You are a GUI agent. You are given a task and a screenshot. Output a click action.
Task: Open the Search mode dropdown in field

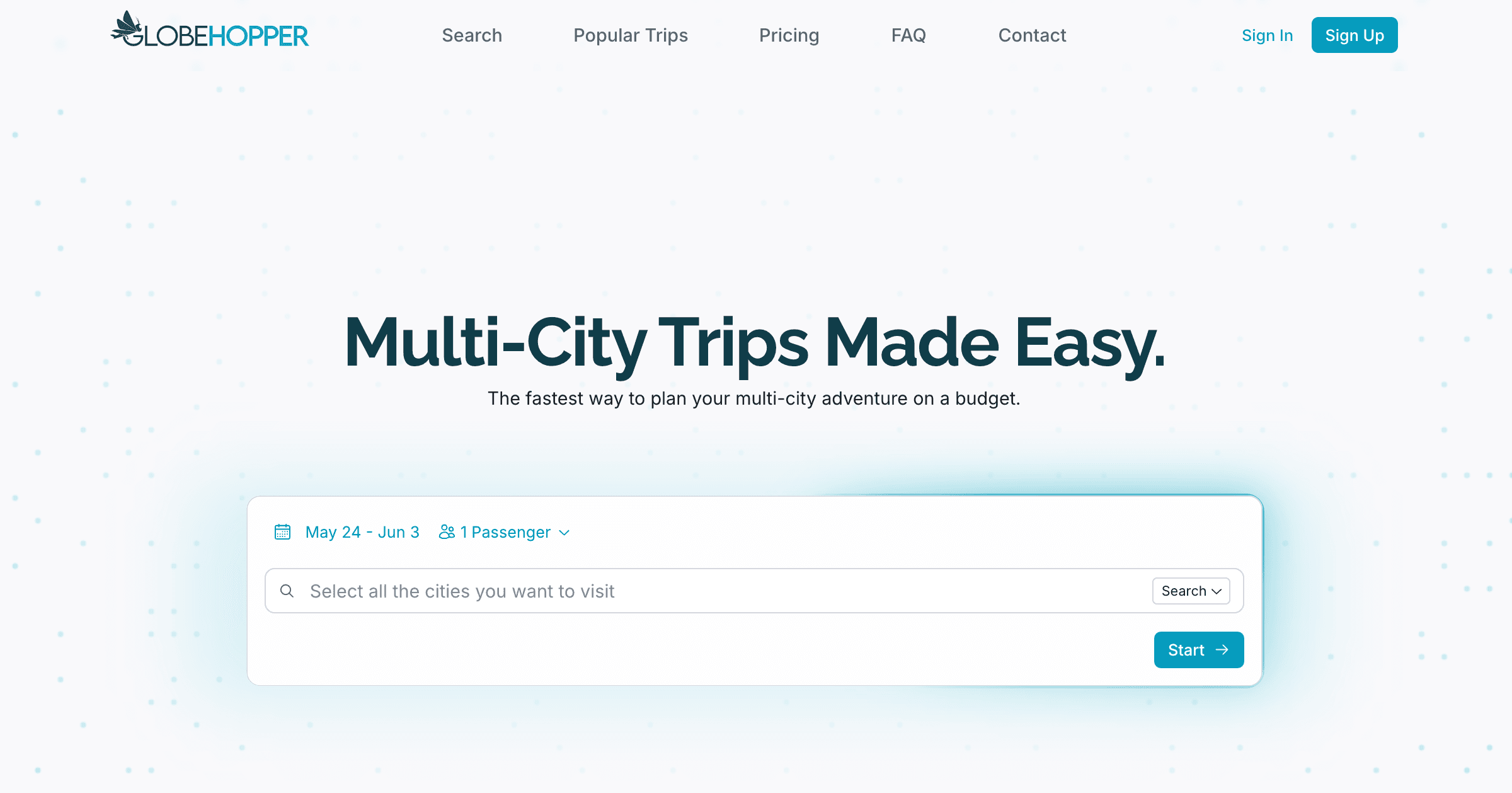[1191, 591]
